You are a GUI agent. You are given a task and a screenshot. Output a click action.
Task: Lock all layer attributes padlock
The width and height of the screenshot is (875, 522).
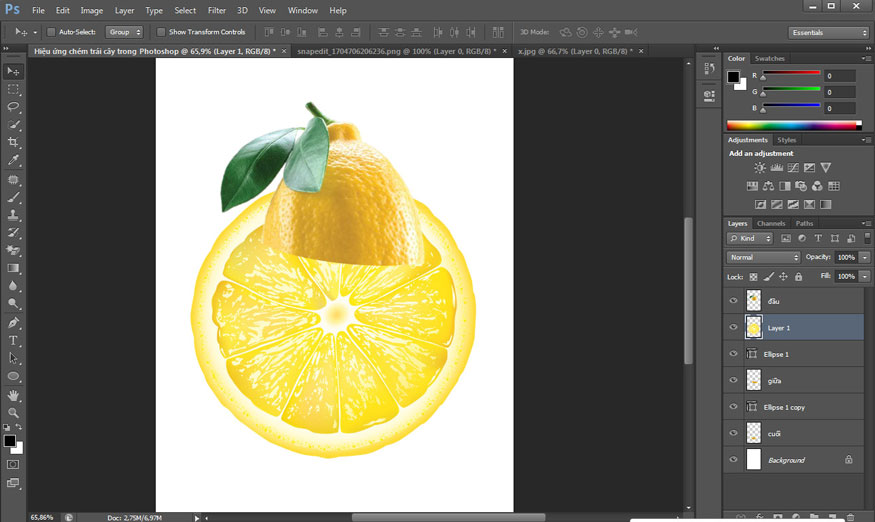799,277
